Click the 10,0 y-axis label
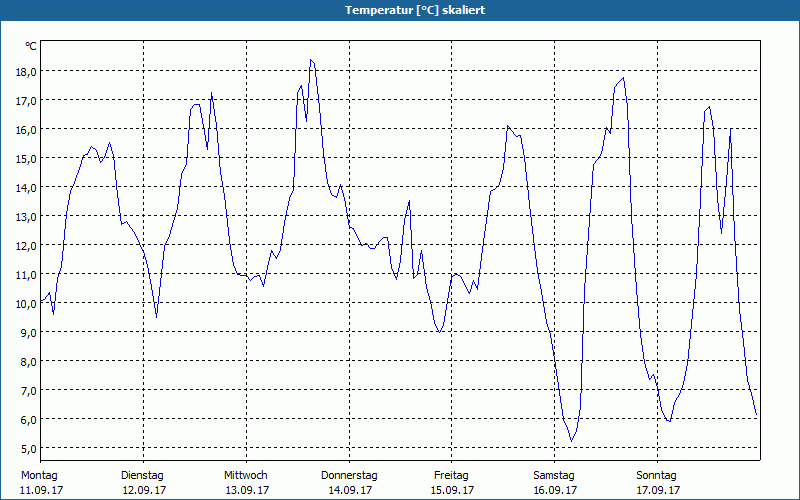800x500 pixels. 26,305
